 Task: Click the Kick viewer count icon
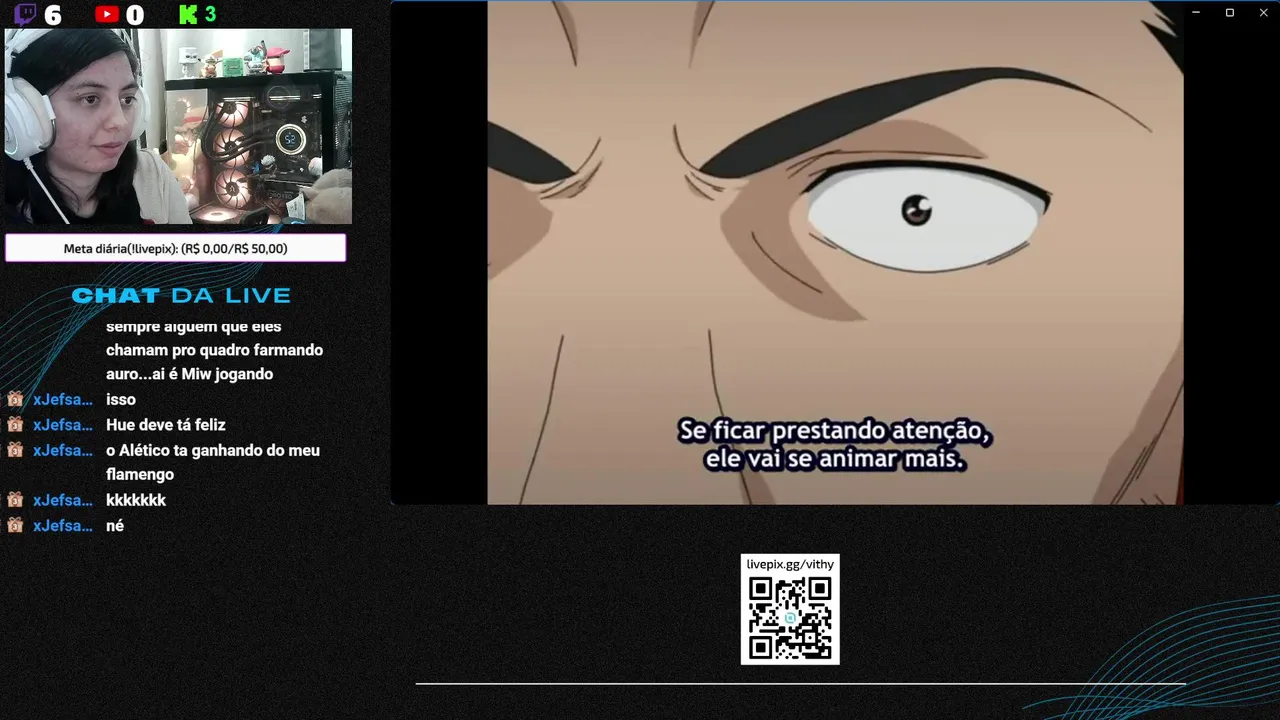188,14
